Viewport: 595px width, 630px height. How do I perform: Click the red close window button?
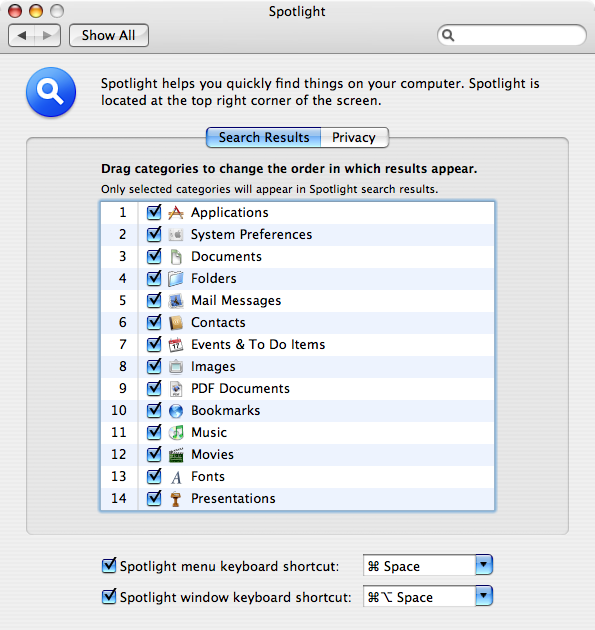tap(15, 11)
